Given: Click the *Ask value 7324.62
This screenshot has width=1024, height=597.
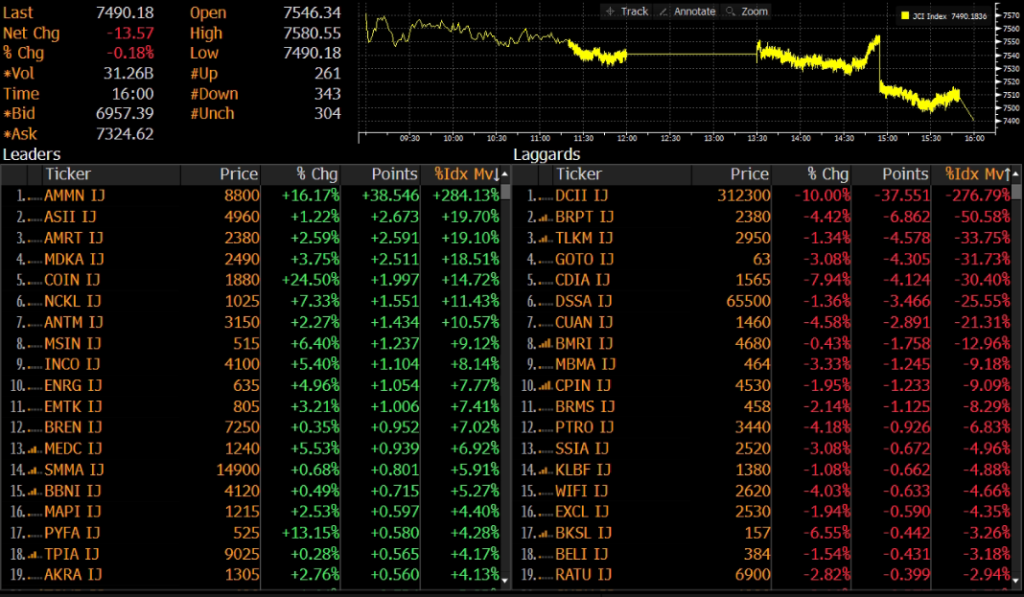Looking at the screenshot, I should pyautogui.click(x=125, y=134).
